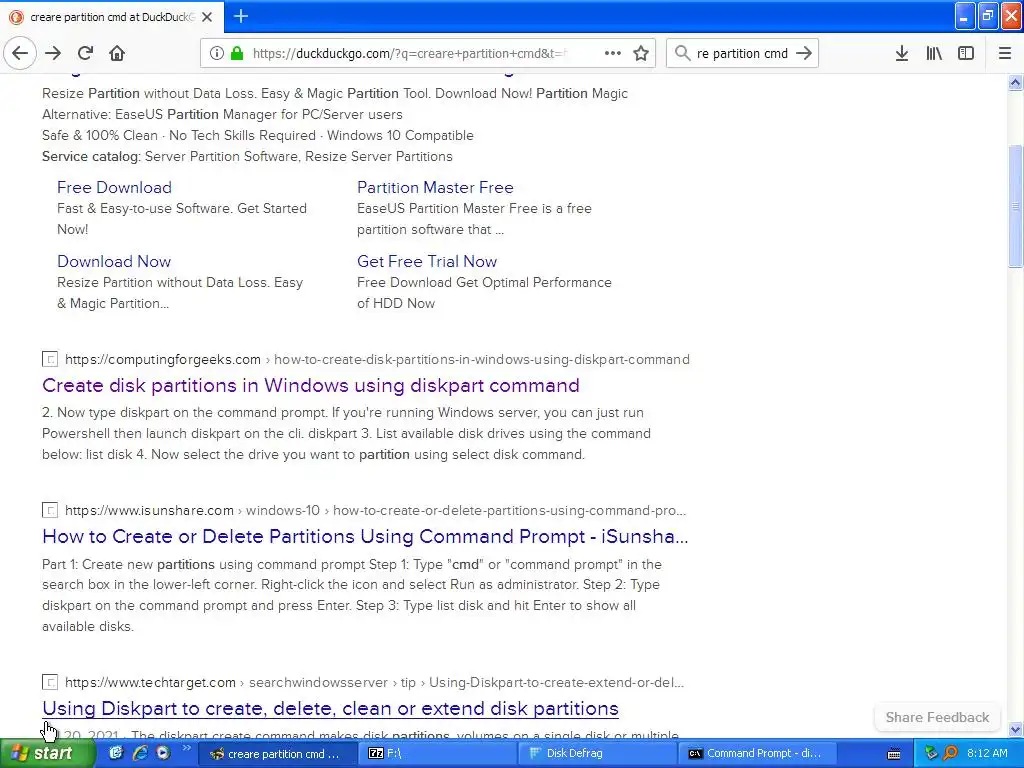
Task: Switch to the 7-Zip F:\ taskbar window
Action: click(x=438, y=754)
